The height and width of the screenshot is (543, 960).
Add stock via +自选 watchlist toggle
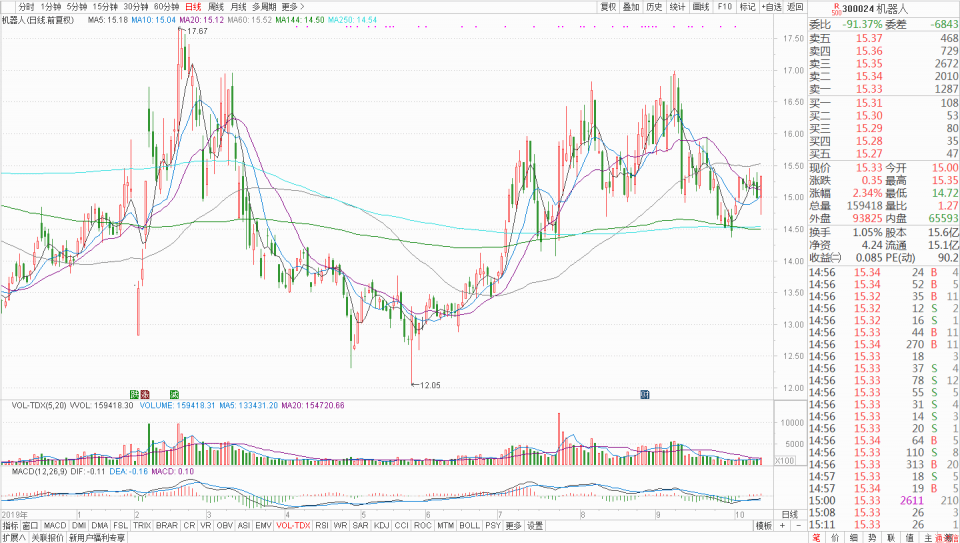click(771, 7)
